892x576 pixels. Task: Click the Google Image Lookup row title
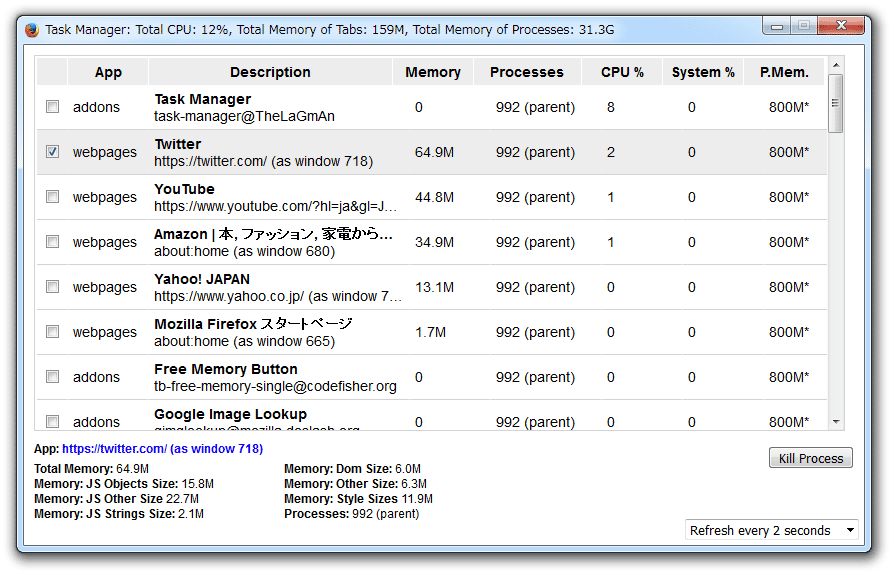(x=230, y=414)
